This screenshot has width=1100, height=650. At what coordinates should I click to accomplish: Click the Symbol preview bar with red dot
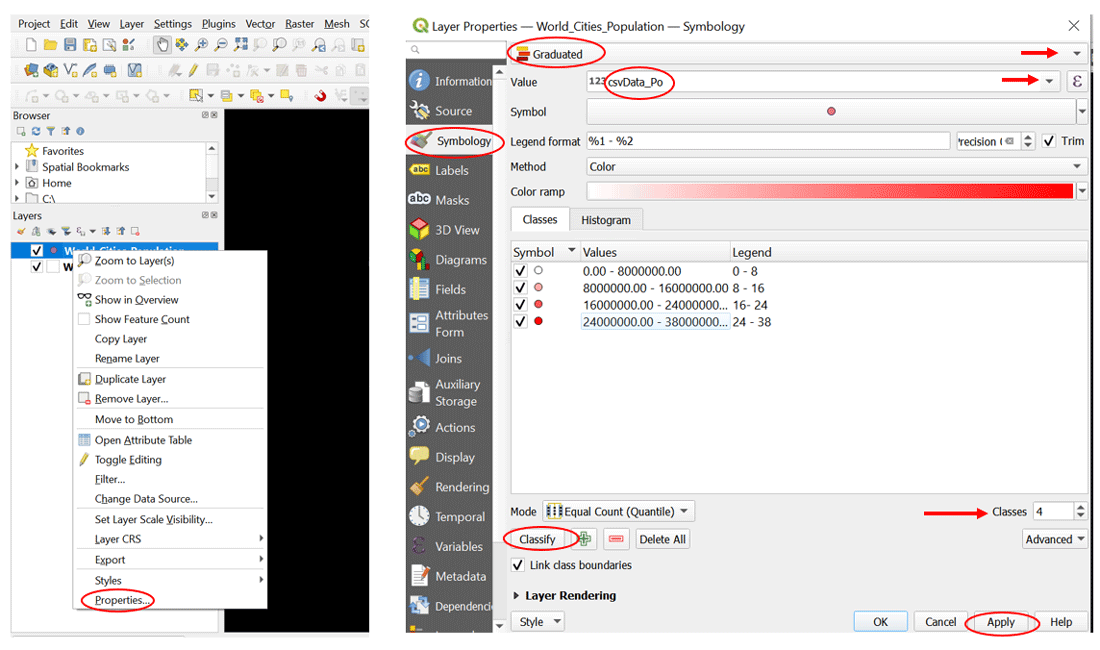click(x=831, y=111)
